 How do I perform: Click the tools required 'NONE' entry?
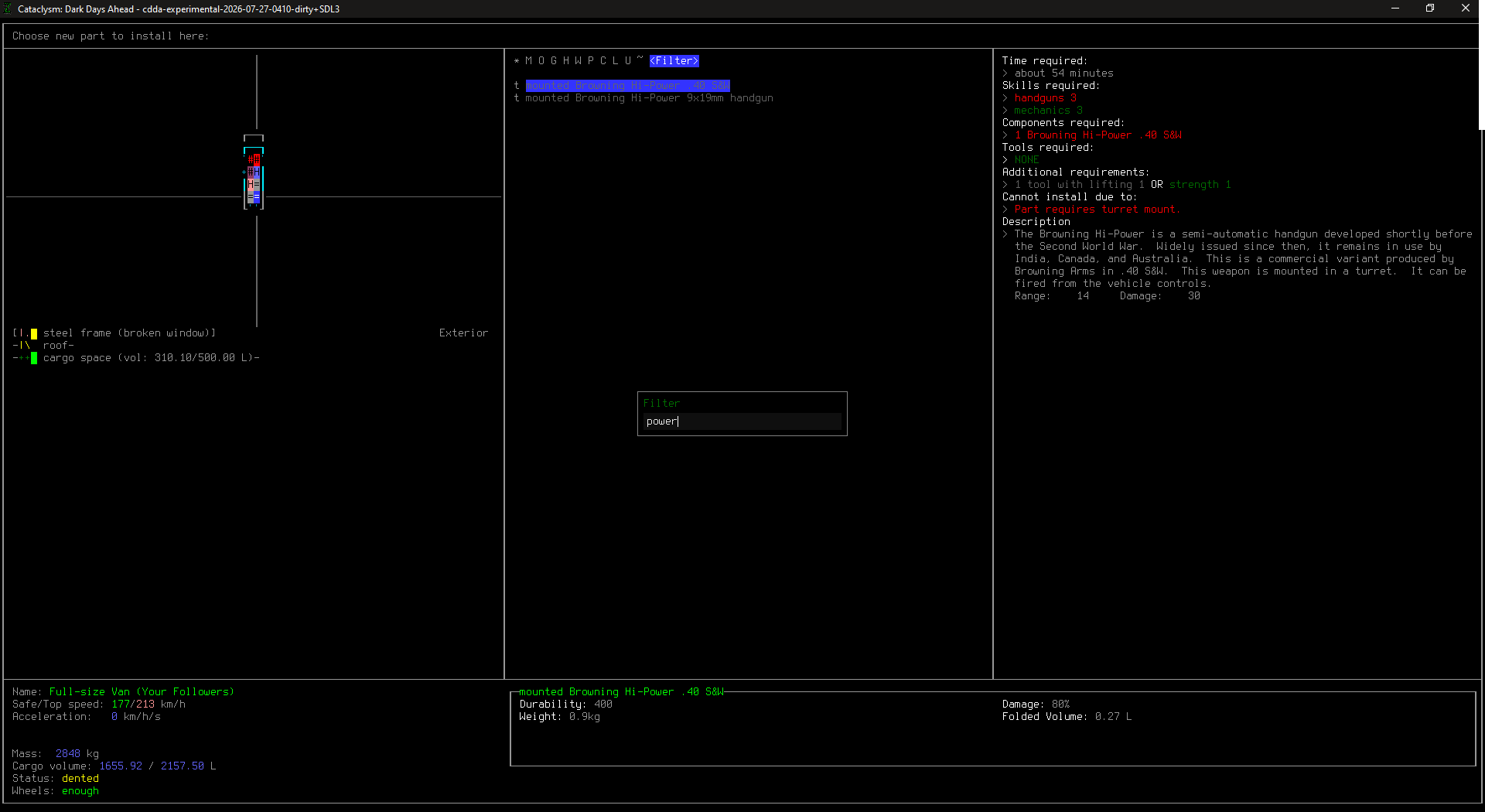1027,160
